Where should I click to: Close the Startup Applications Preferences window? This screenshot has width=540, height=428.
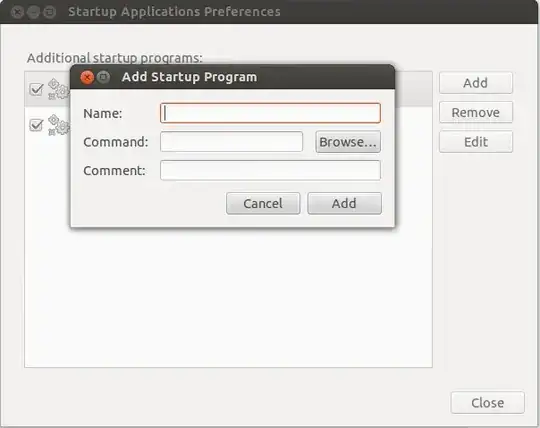[17, 12]
